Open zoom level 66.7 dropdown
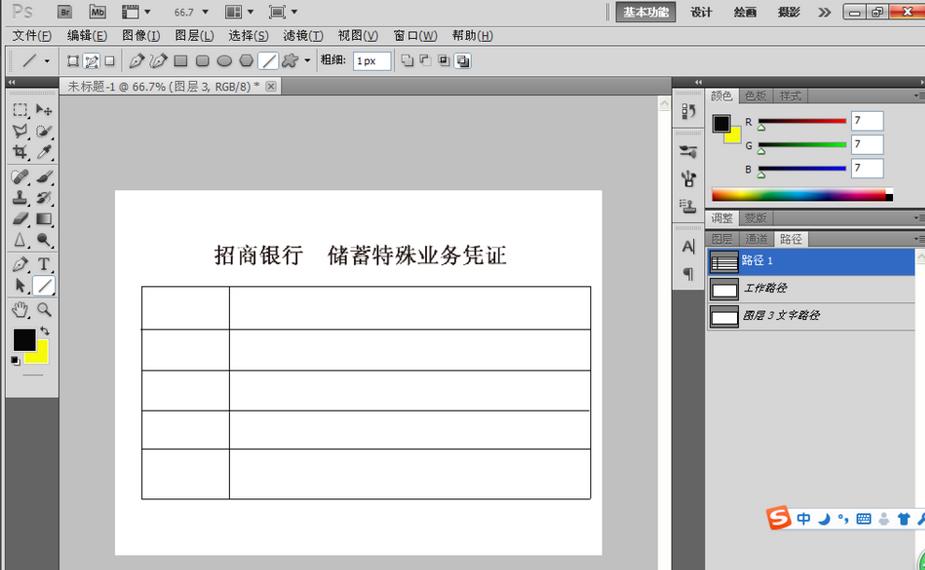 point(205,12)
